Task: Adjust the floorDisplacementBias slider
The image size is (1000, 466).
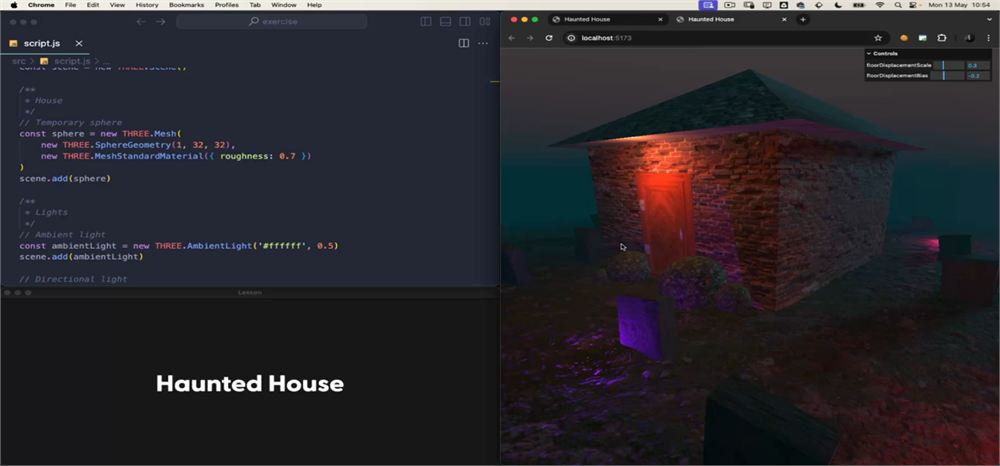Action: (948, 76)
